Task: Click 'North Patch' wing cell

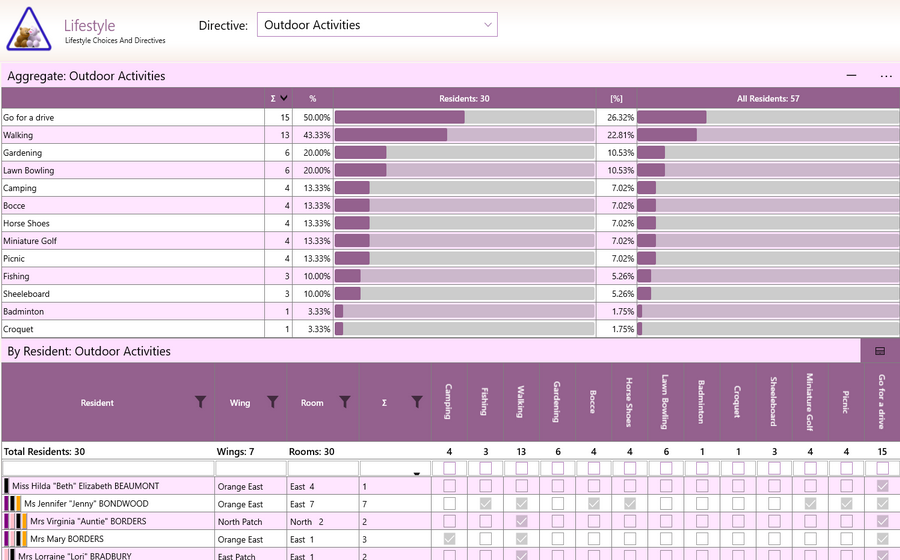Action: [251, 522]
